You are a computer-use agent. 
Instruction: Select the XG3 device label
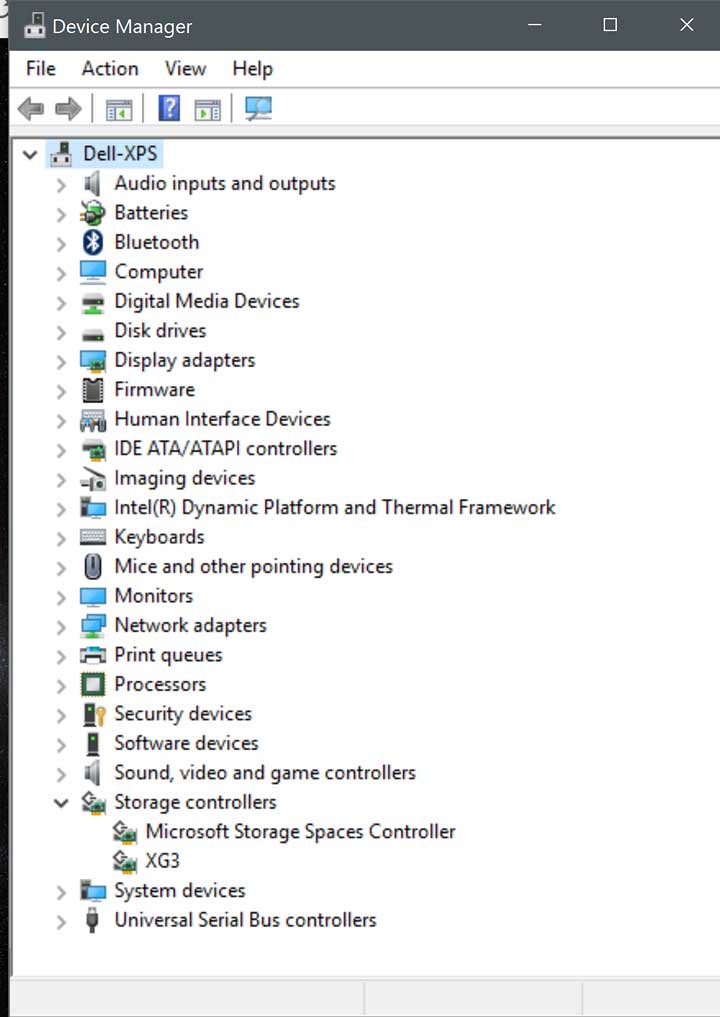[162, 861]
